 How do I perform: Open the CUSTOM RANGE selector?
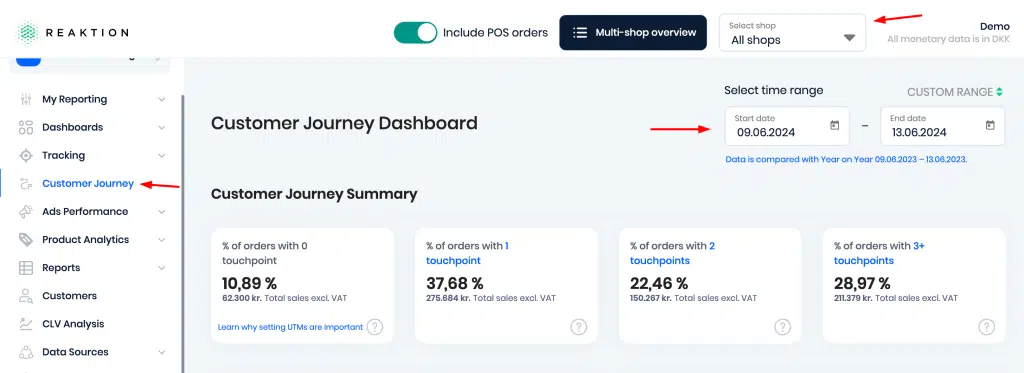pyautogui.click(x=955, y=92)
